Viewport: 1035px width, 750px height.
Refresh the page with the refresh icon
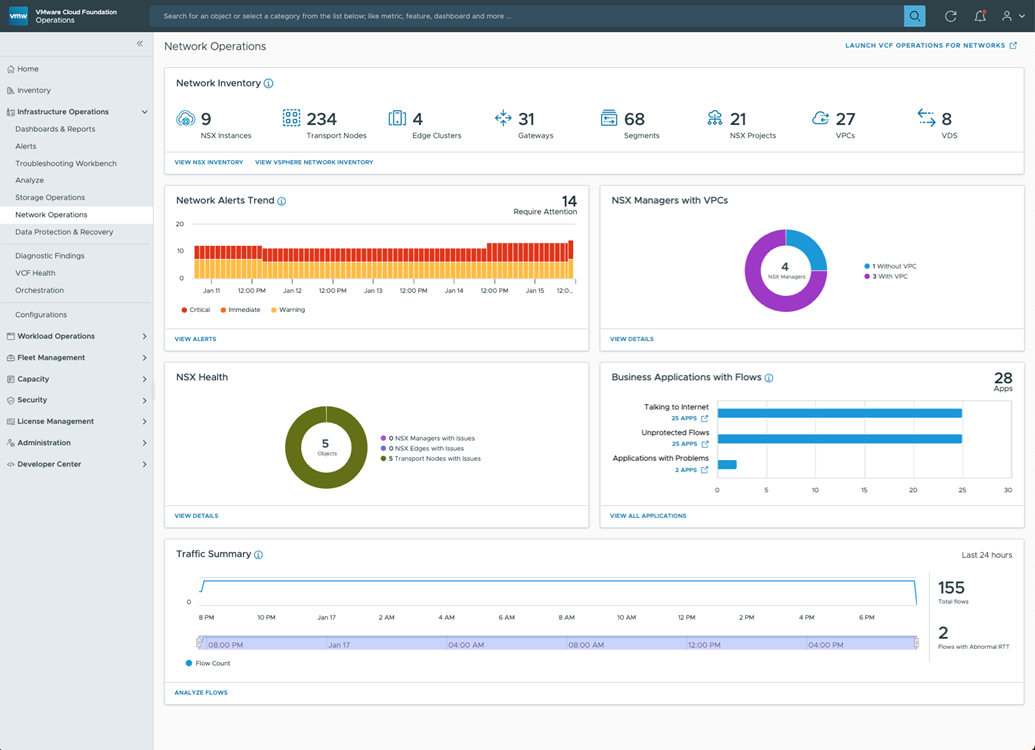951,16
